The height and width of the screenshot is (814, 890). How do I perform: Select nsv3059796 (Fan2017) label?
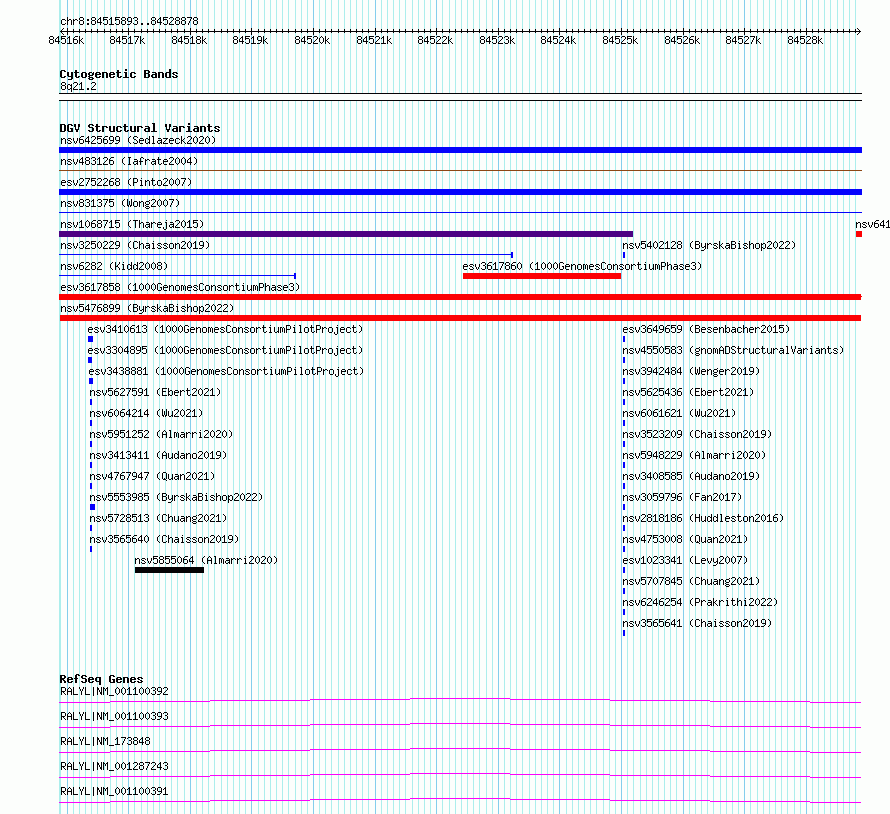682,497
